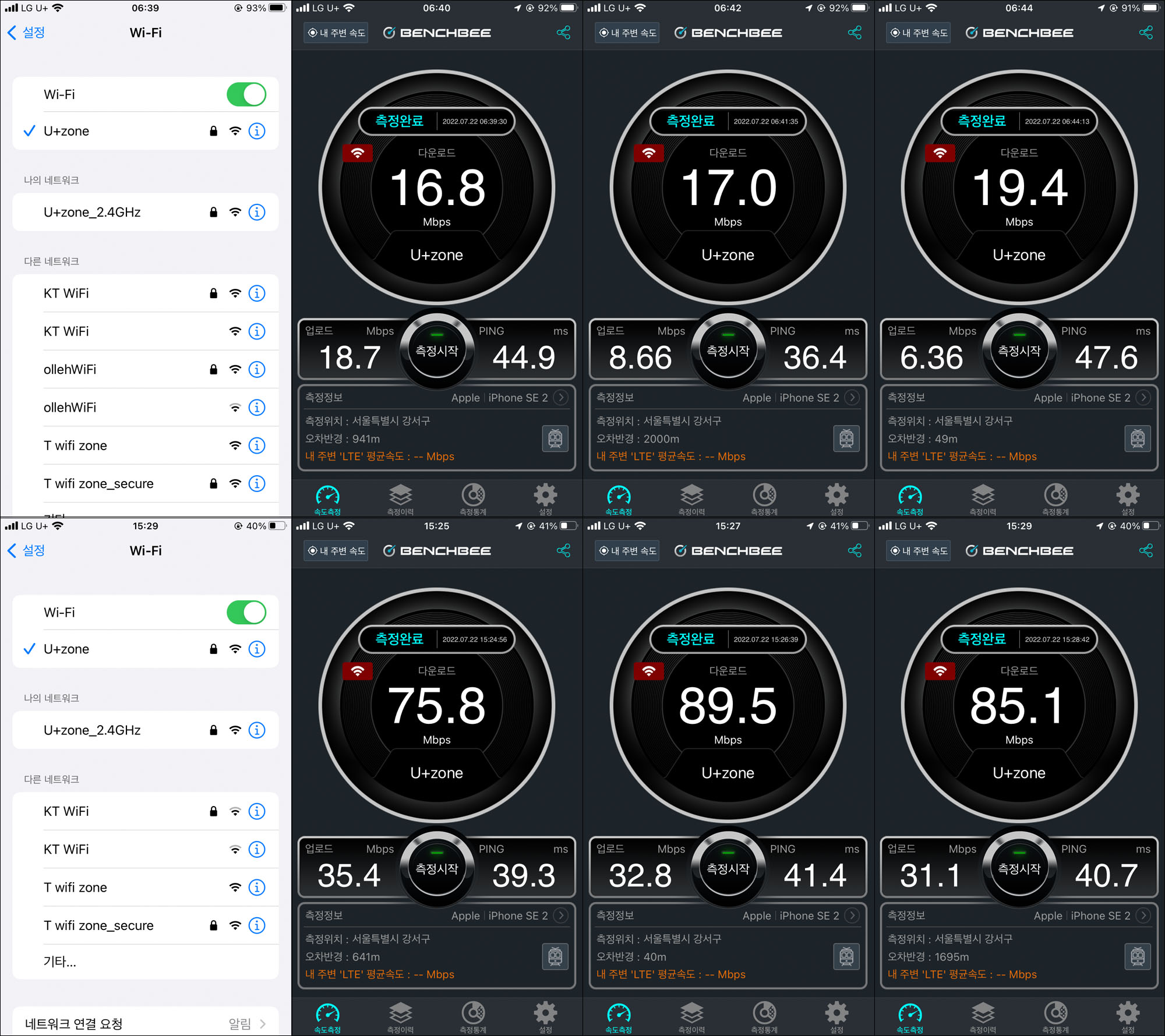Tap 내 주변 속도 button on 19.4 Mbps screen

[x=919, y=33]
